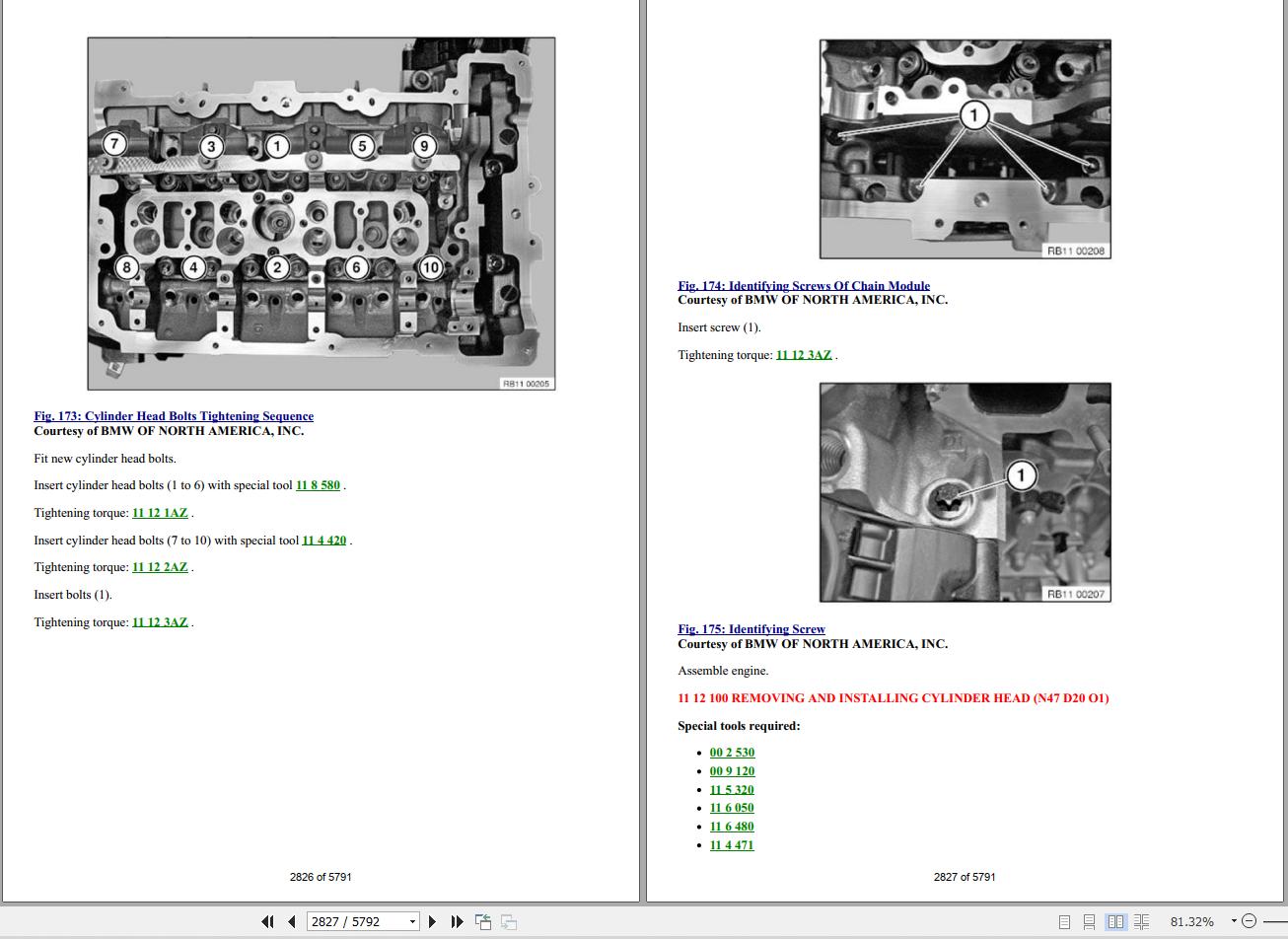Open special tool 11 8 580 link
This screenshot has width=1288, height=939.
coord(318,485)
